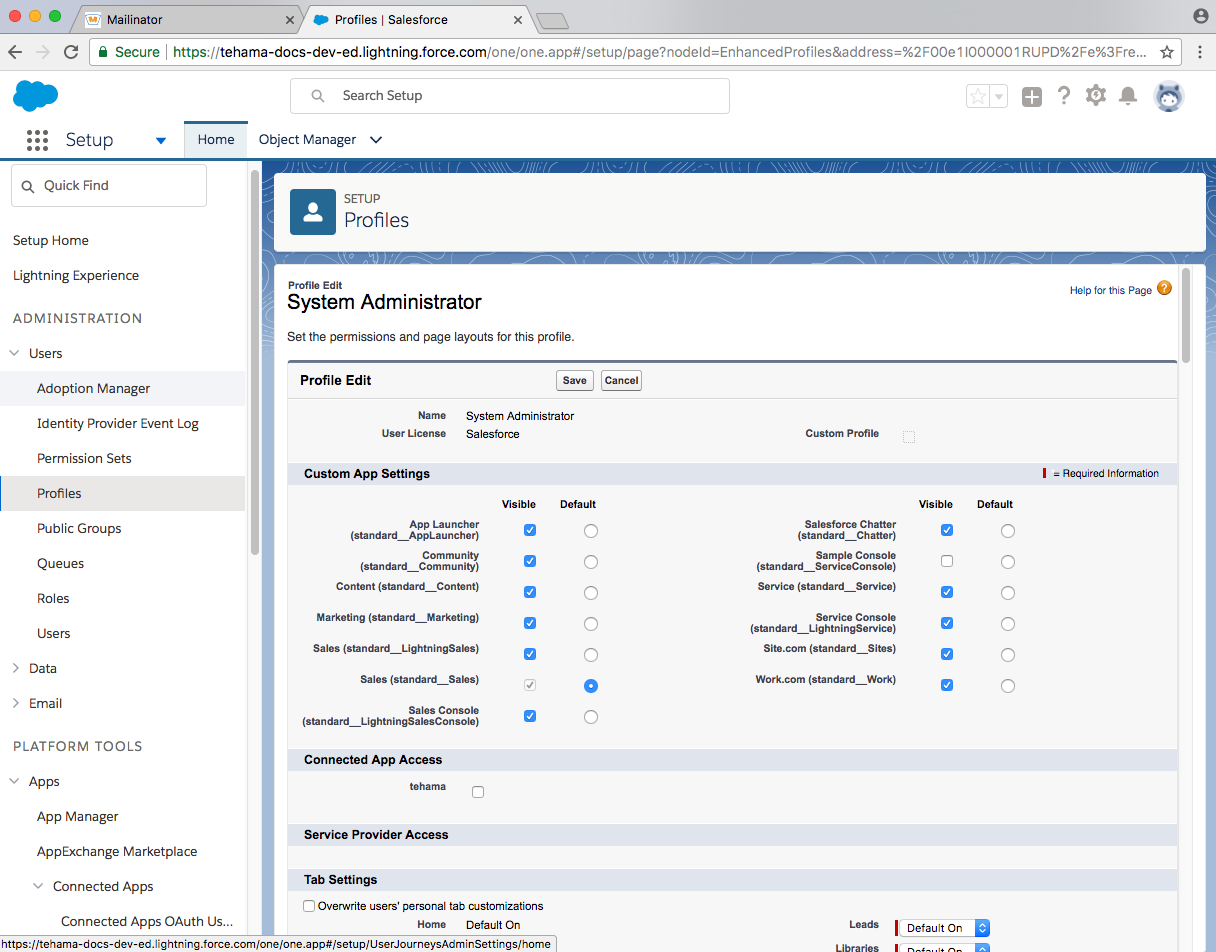Viewport: 1216px width, 952px height.
Task: Switch to the Home tab
Action: (216, 140)
